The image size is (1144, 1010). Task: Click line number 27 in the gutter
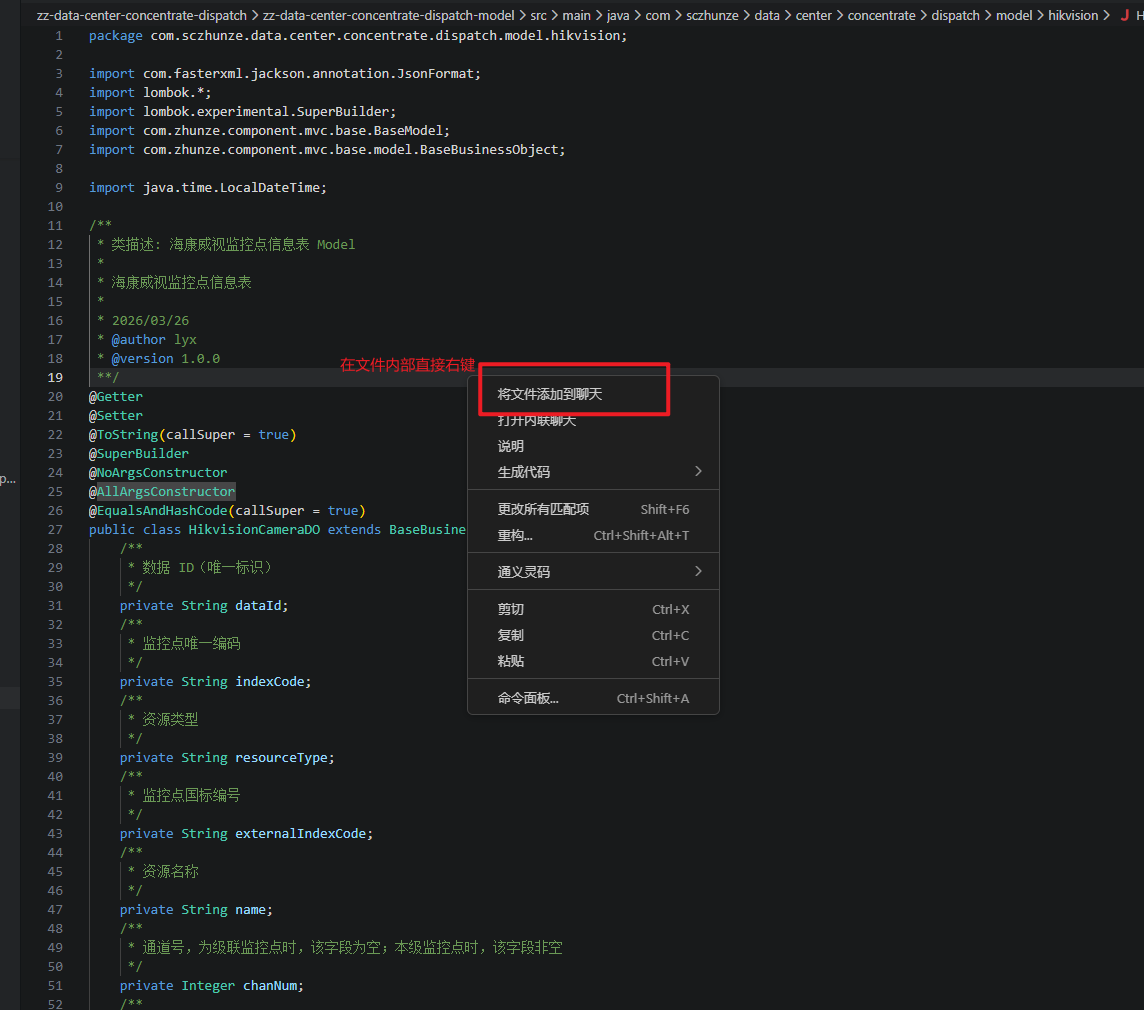click(x=55, y=530)
